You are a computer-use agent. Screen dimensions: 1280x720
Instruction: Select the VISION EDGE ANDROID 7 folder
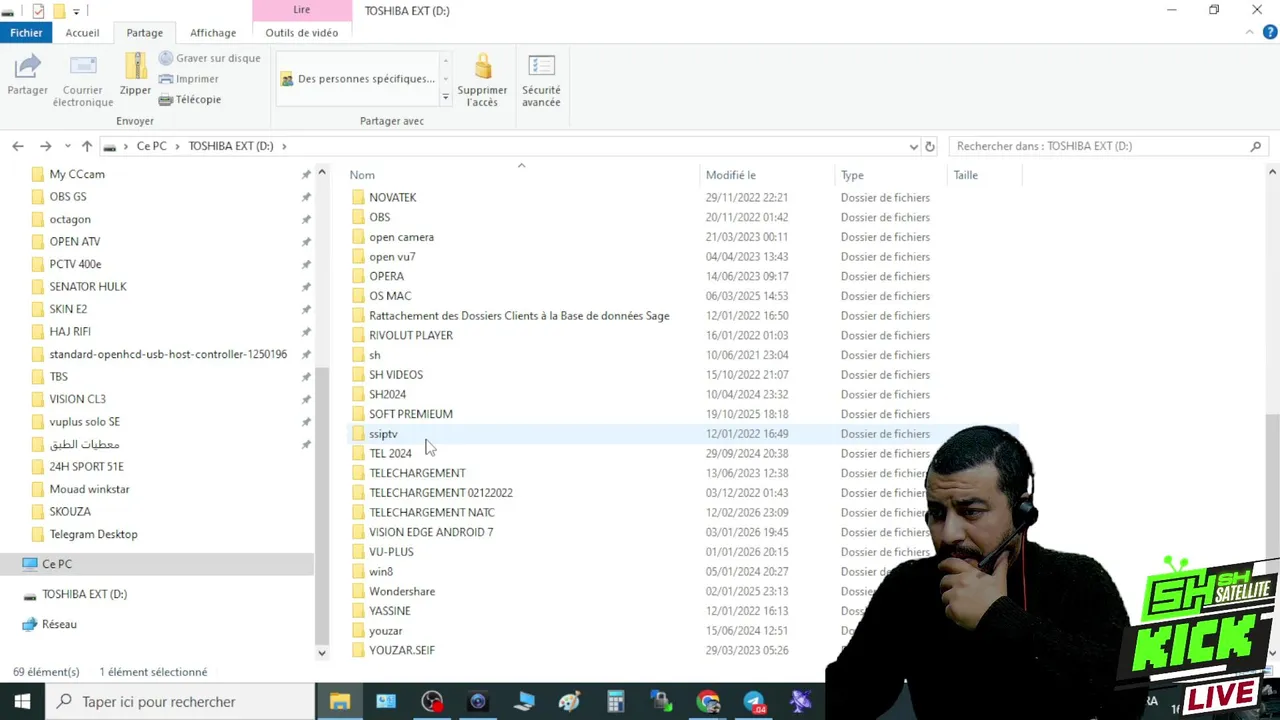coord(431,532)
